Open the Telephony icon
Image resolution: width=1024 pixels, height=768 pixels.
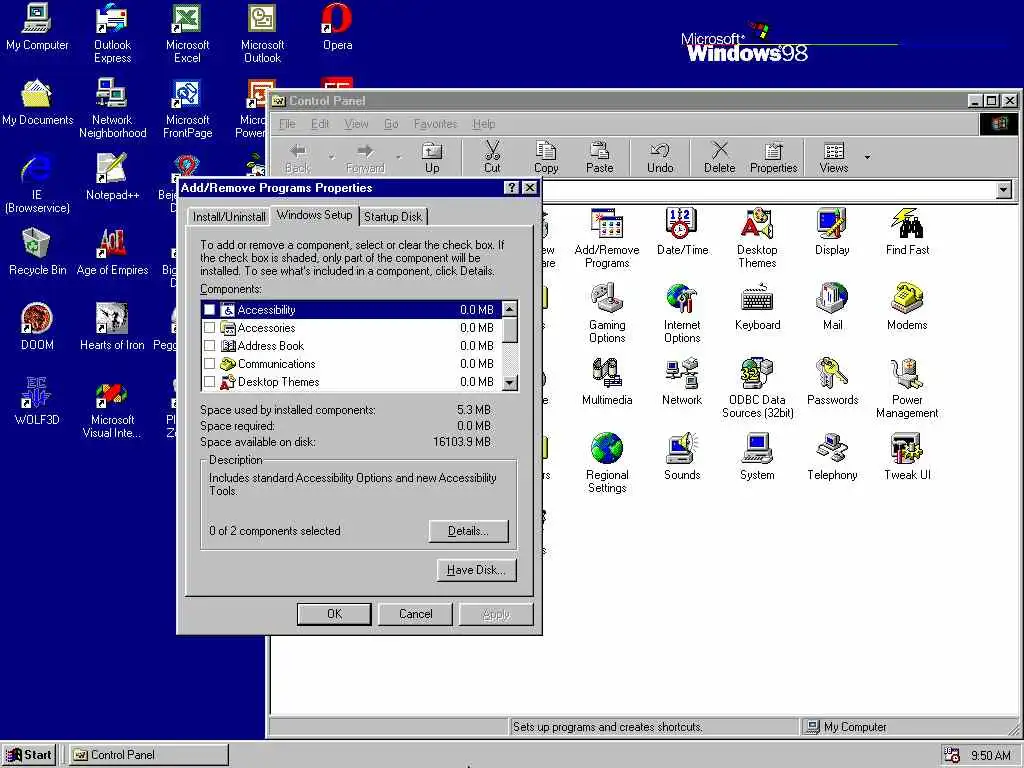[x=832, y=456]
